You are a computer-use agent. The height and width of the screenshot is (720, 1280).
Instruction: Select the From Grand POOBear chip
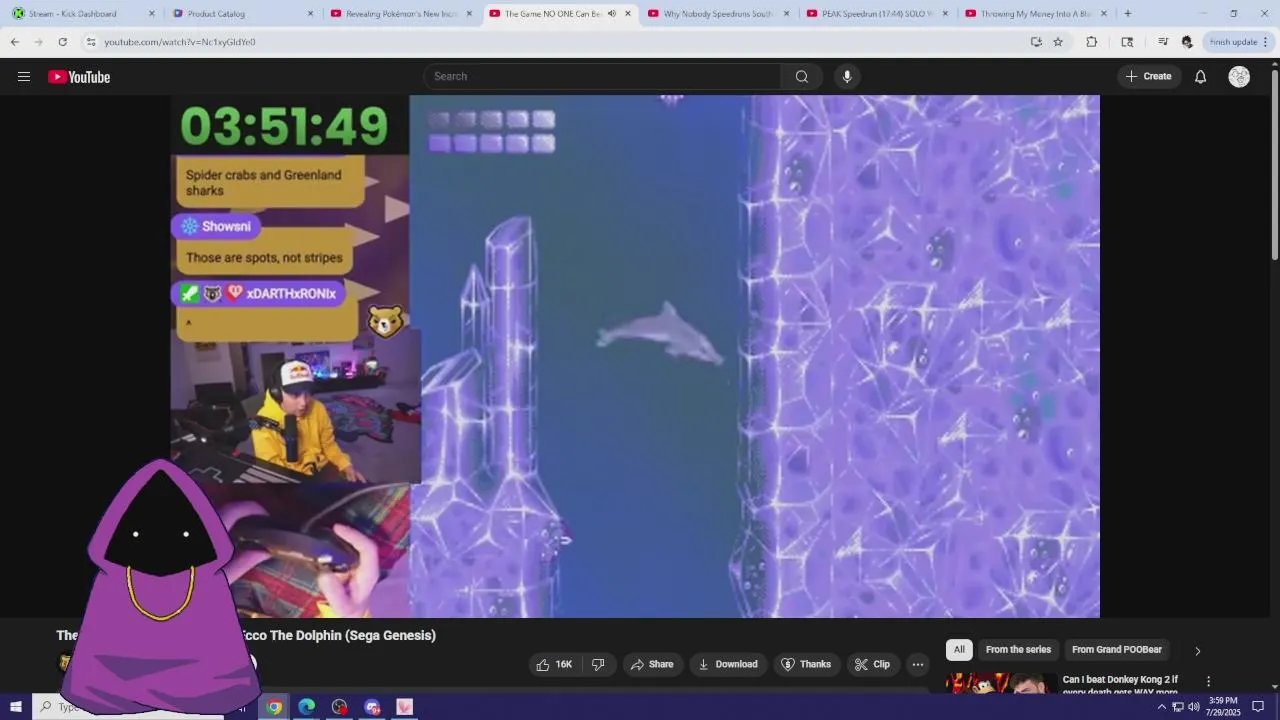(1117, 650)
